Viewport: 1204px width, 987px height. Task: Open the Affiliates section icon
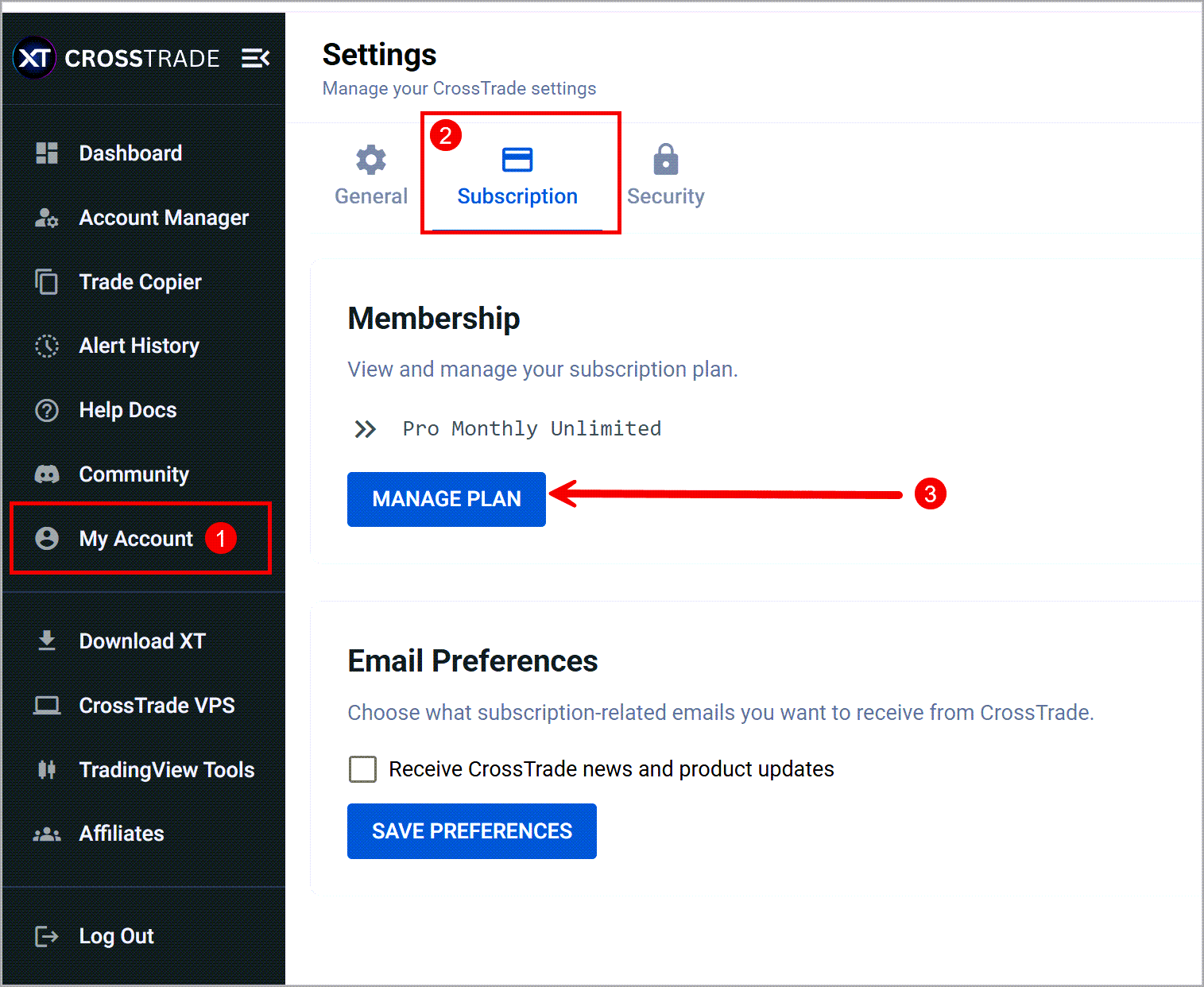click(47, 834)
